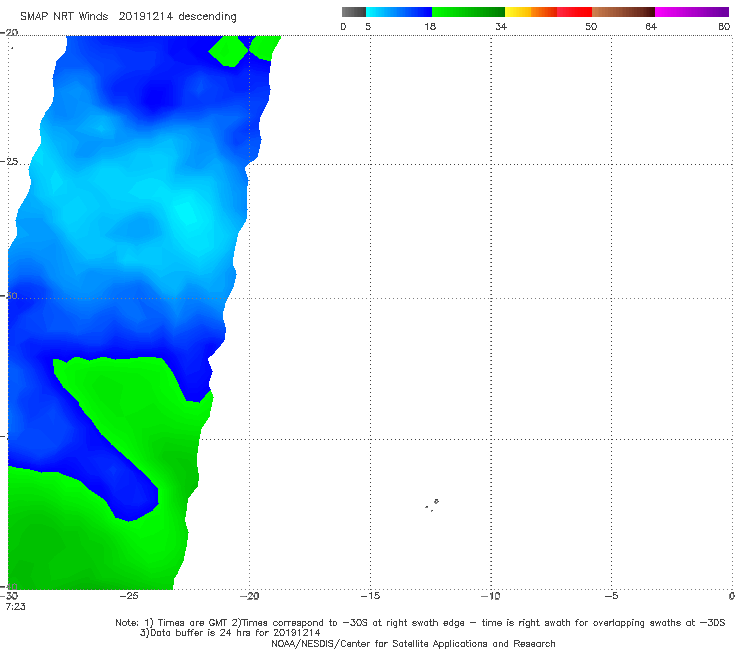Click the longitude axis label '-10'

coord(490,596)
